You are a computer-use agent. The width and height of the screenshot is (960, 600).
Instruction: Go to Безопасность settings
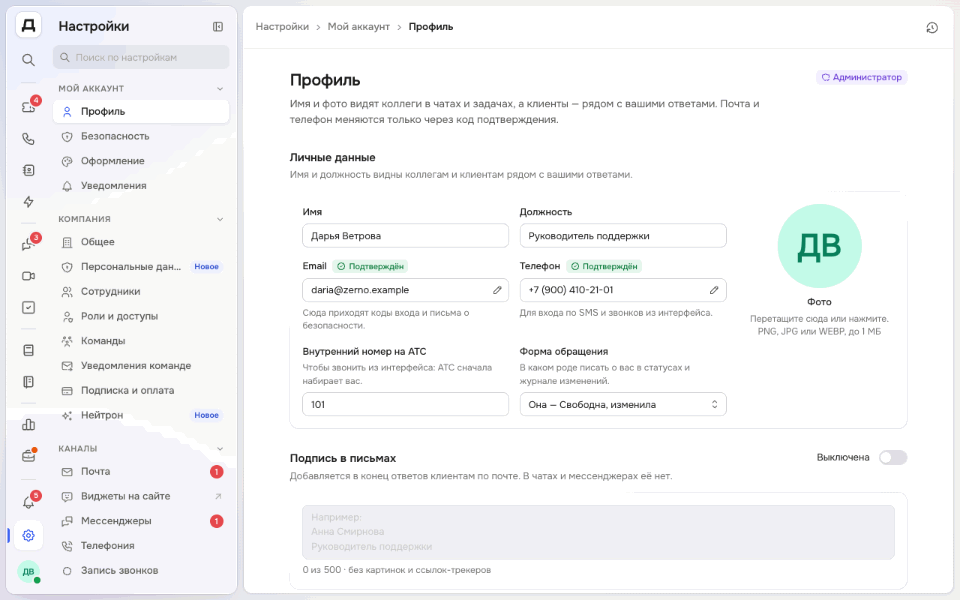[x=141, y=137]
